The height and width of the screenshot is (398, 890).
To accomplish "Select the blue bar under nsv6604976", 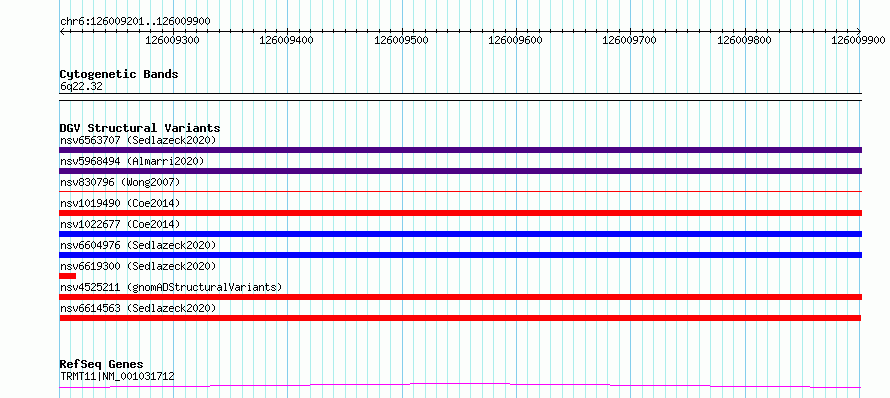I will click(460, 255).
